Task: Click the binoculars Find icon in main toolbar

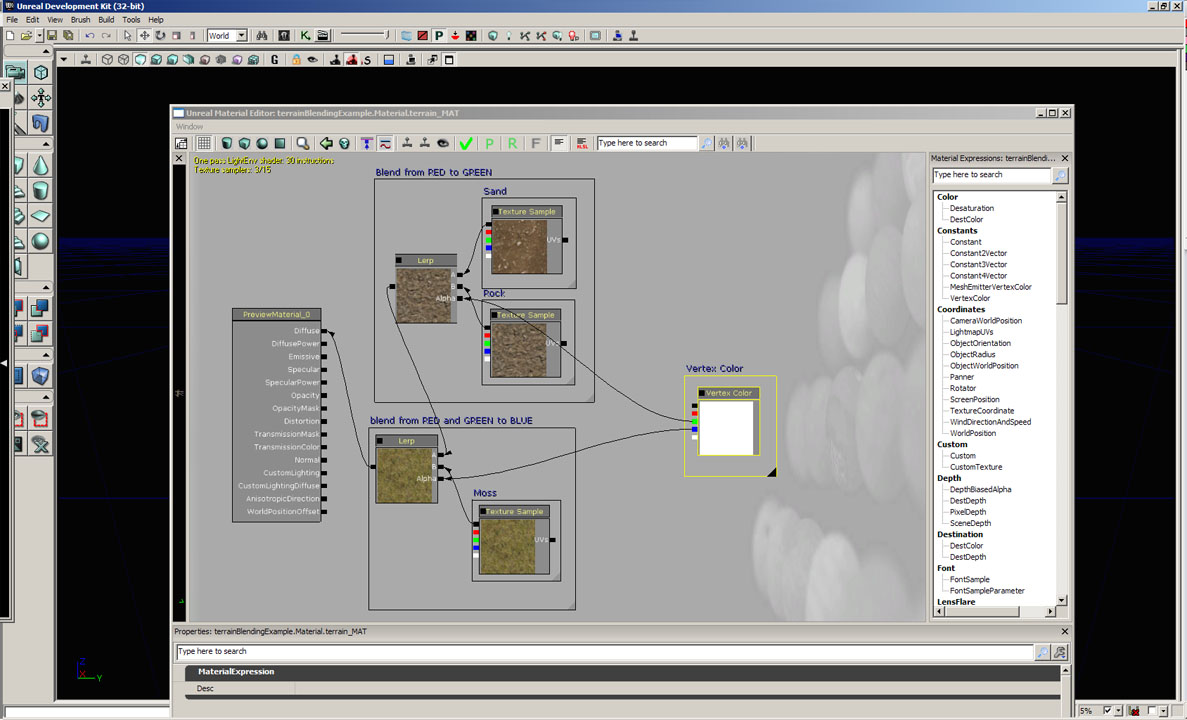Action: pos(262,36)
